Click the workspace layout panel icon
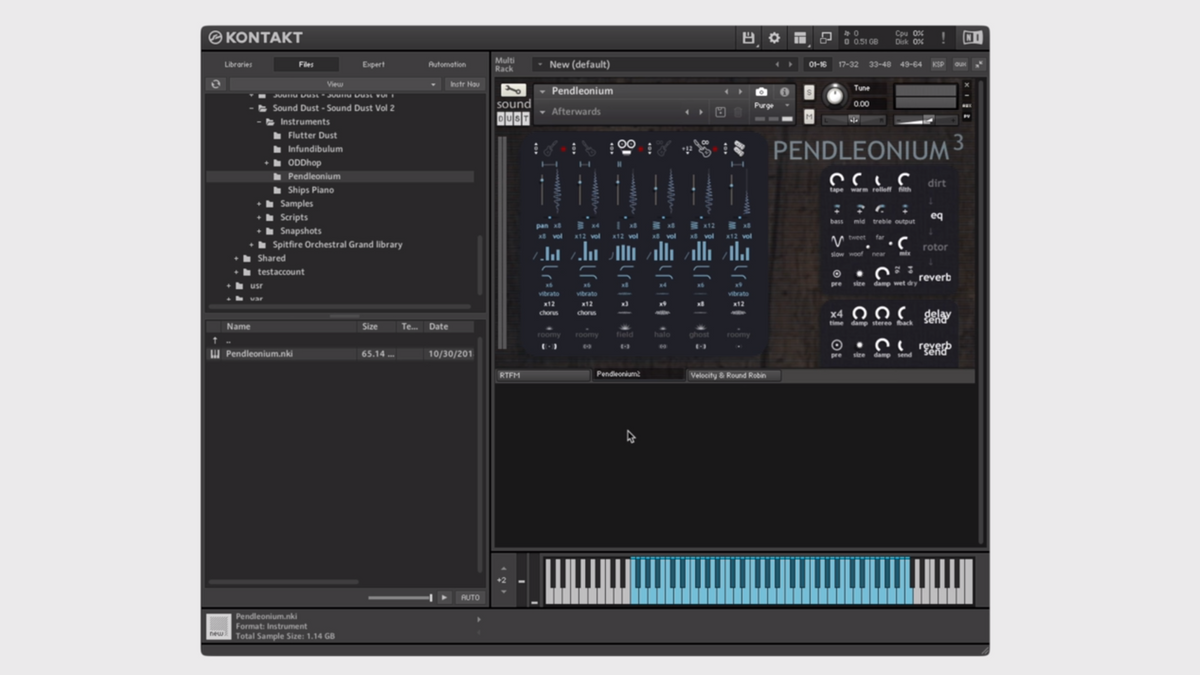Image resolution: width=1200 pixels, height=675 pixels. pos(800,38)
